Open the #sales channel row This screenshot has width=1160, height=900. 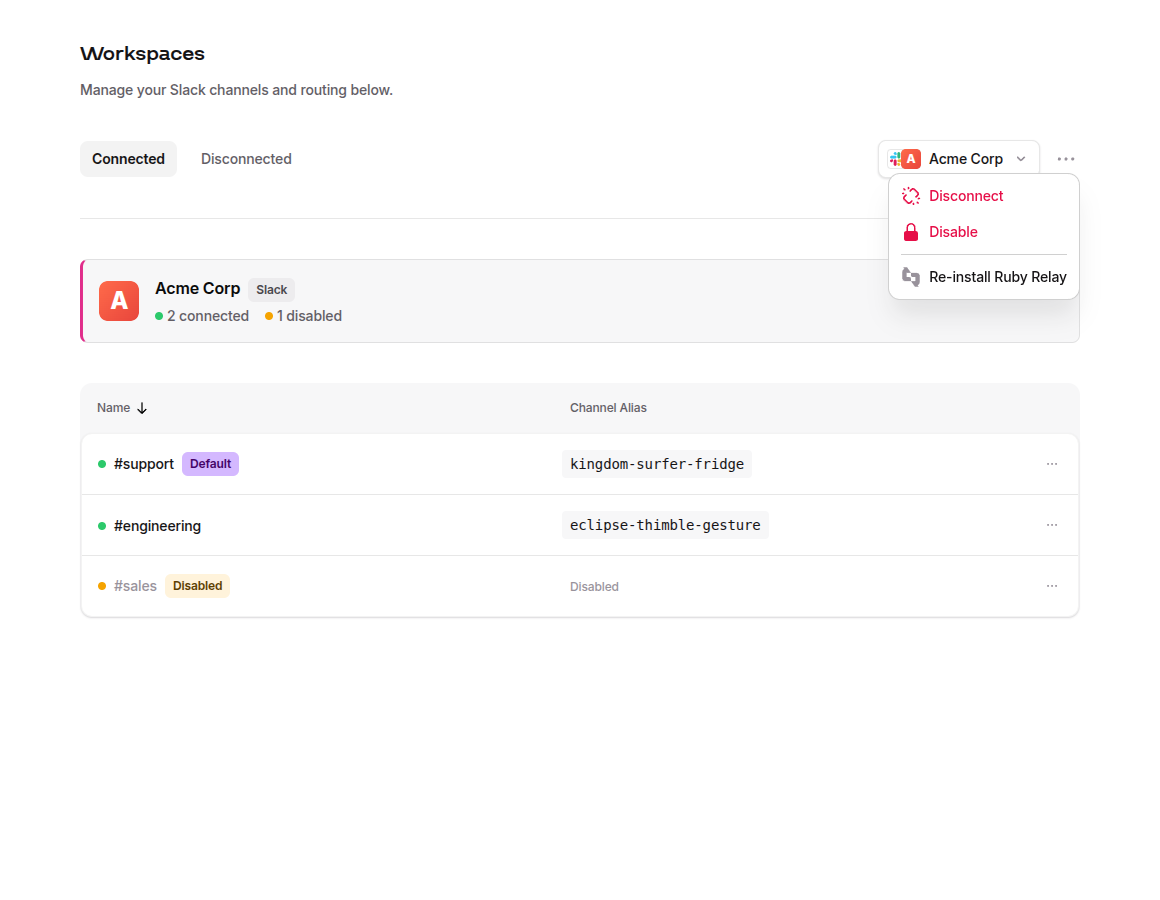580,586
